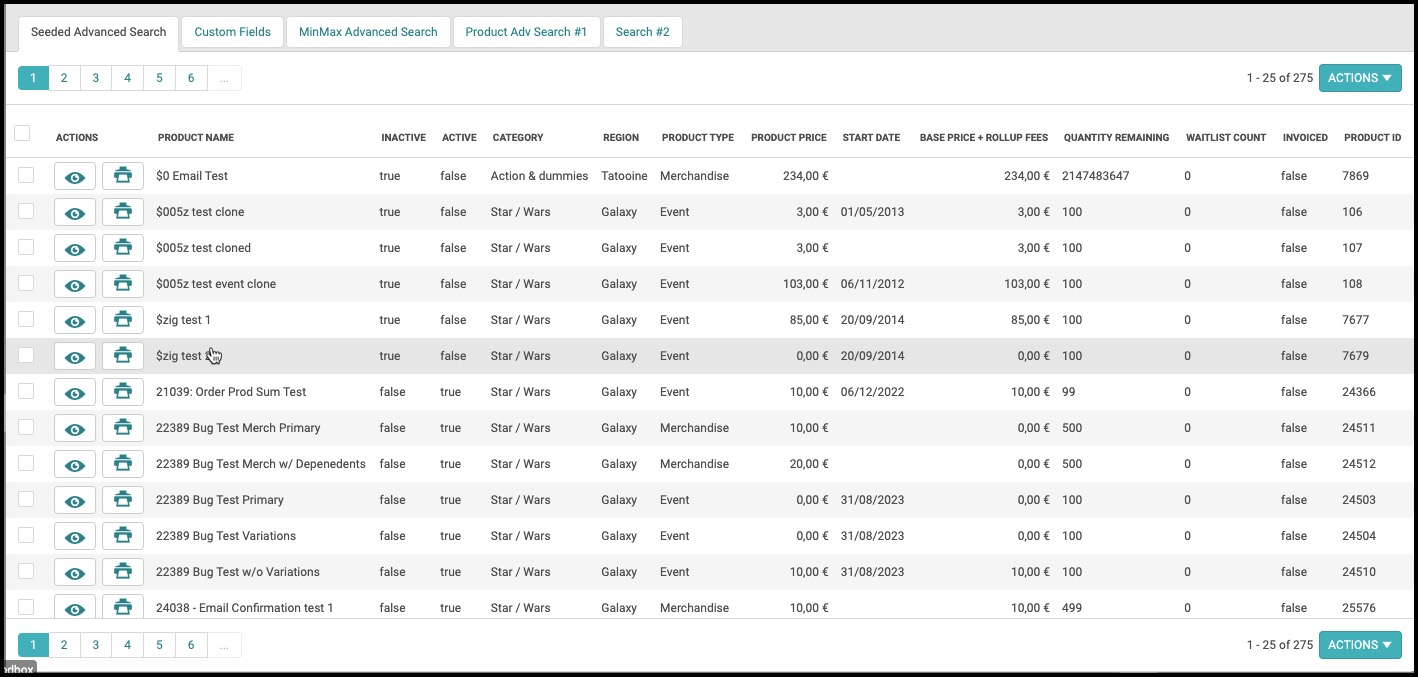This screenshot has width=1418, height=677.
Task: Select checkbox for 22389 Bug Test w/o Variations
Action: [x=26, y=571]
